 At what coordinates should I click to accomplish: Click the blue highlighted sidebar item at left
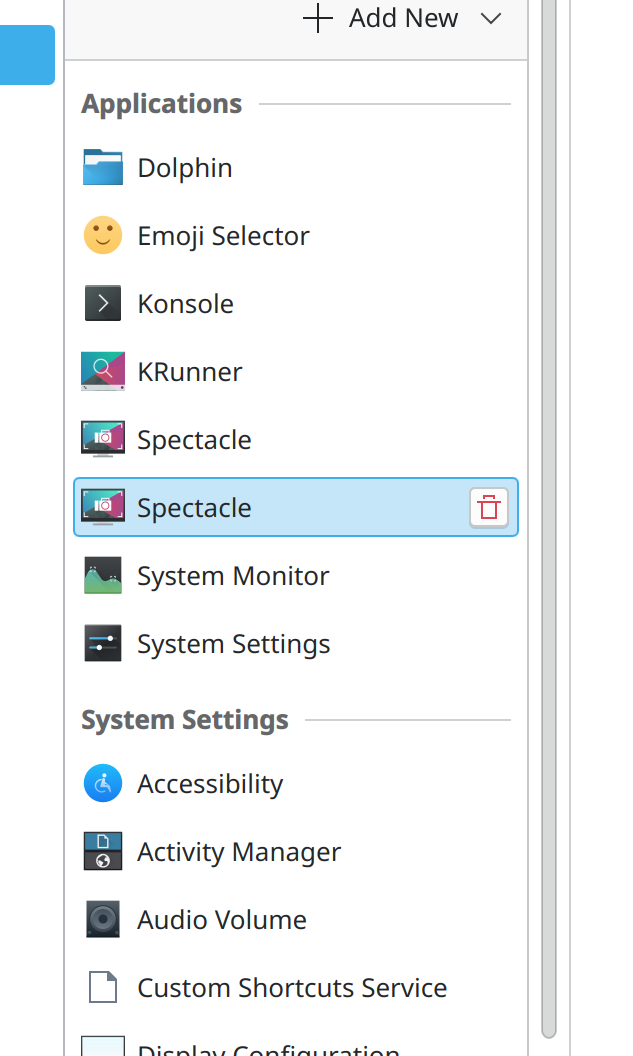[27, 55]
